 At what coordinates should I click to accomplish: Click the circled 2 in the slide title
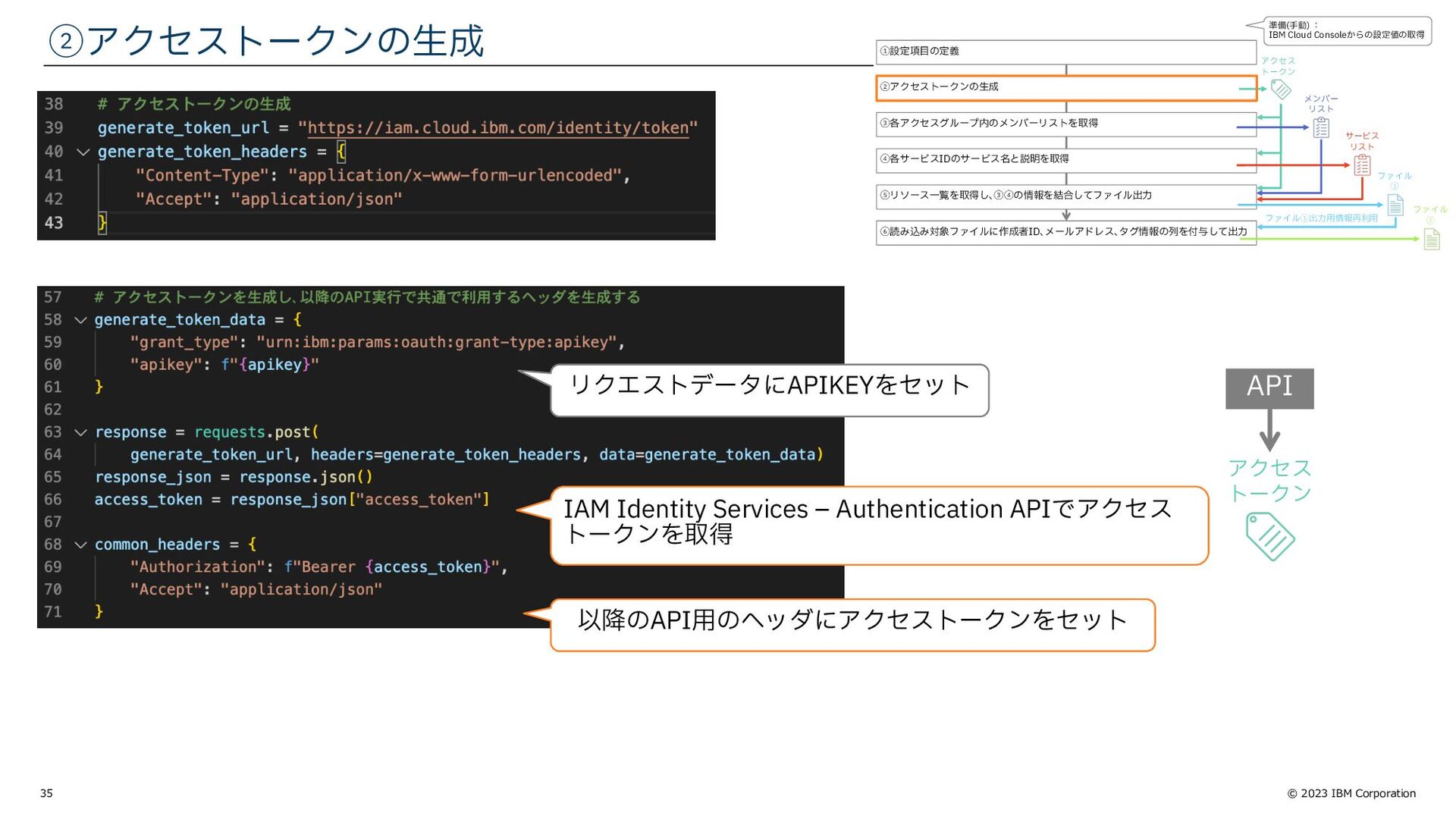point(66,41)
